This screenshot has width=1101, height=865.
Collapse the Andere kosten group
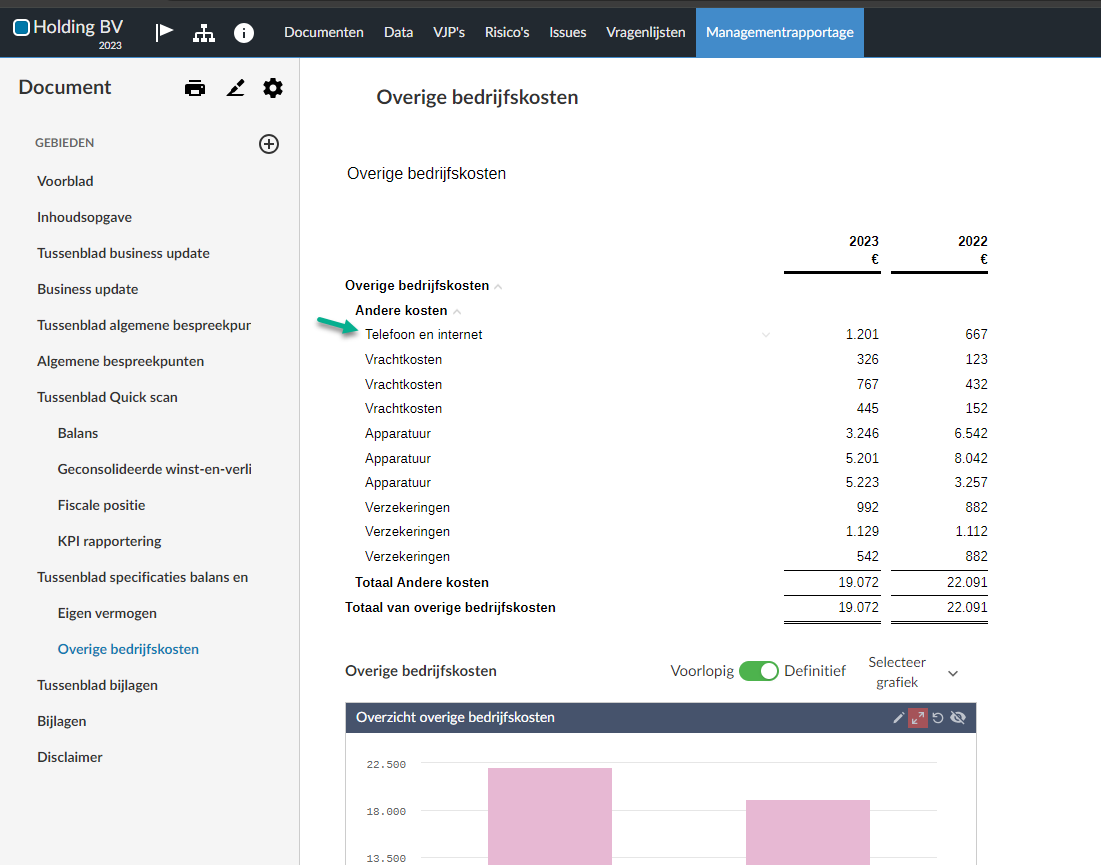pos(456,311)
